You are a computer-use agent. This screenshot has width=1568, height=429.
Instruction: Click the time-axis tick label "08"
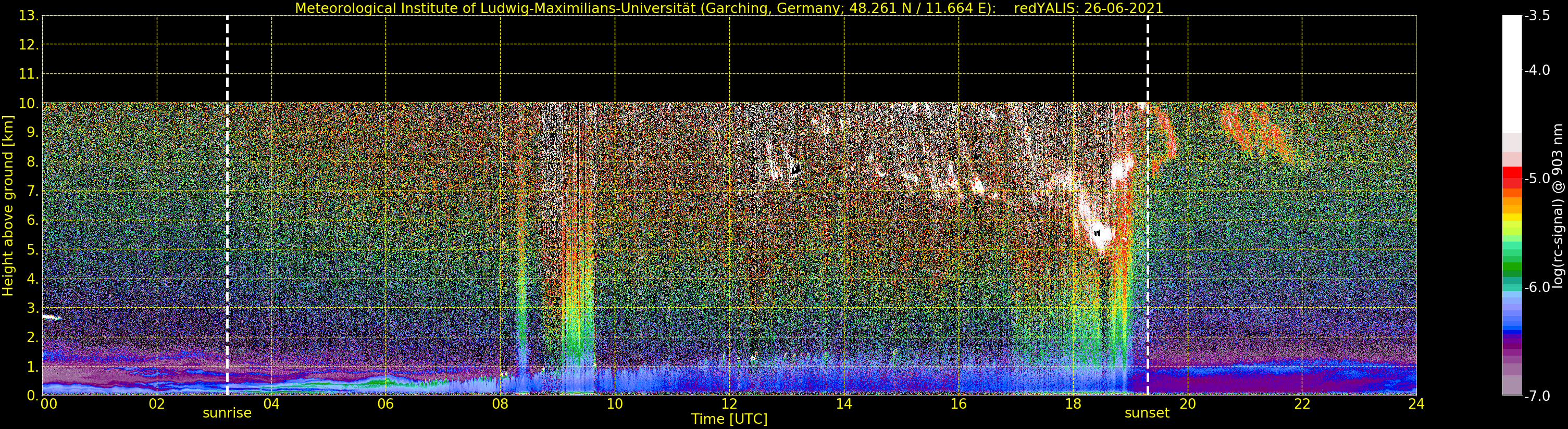[x=500, y=404]
